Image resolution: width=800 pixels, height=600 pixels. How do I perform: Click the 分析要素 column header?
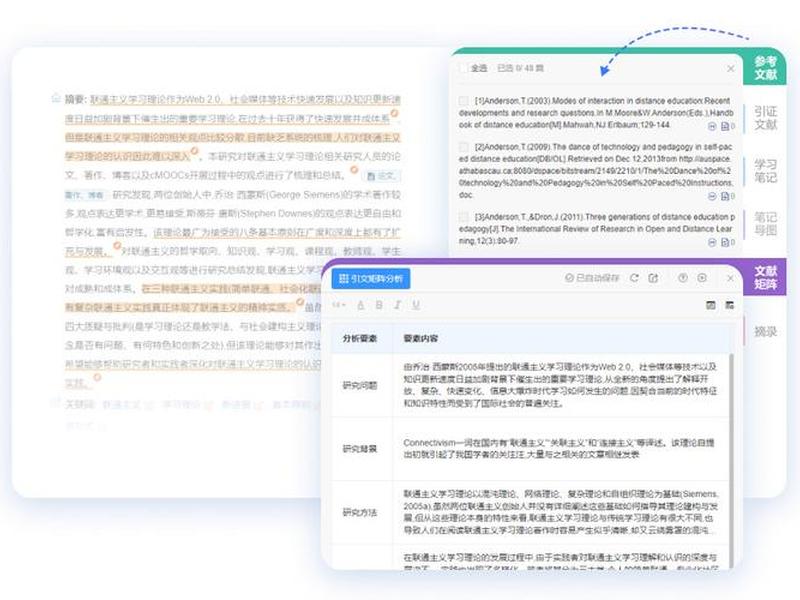click(x=360, y=338)
